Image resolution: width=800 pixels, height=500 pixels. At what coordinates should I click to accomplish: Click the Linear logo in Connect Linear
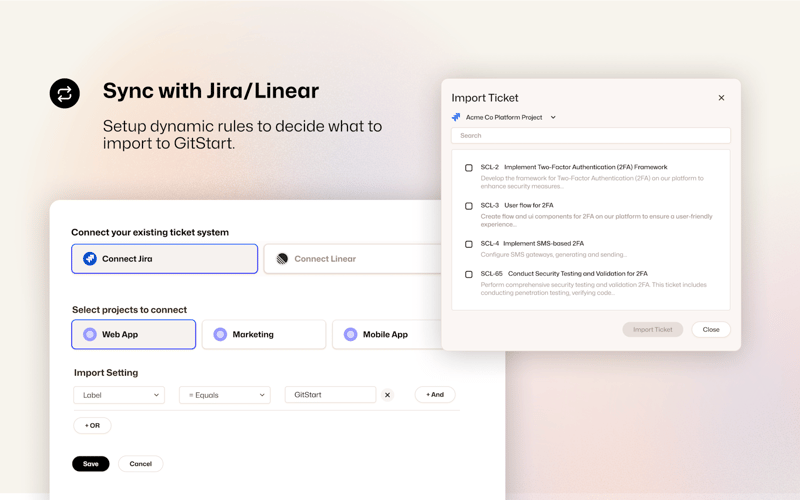click(282, 259)
